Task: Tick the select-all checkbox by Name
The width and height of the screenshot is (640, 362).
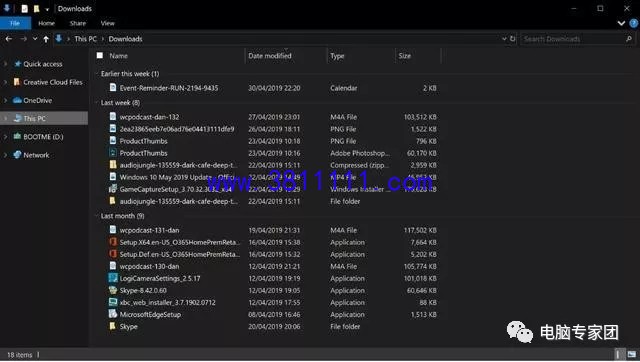Action: pyautogui.click(x=100, y=55)
